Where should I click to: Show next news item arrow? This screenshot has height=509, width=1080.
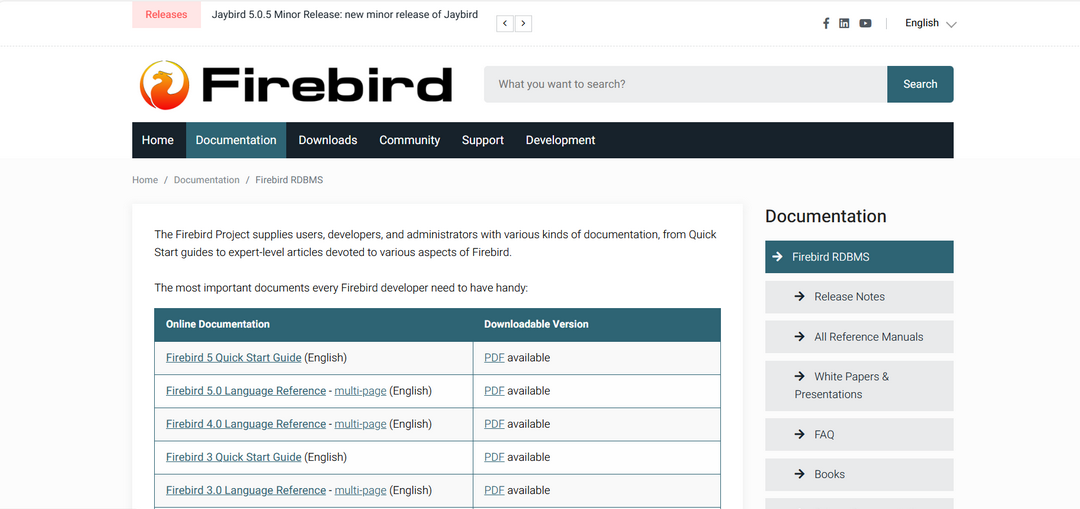(x=523, y=23)
